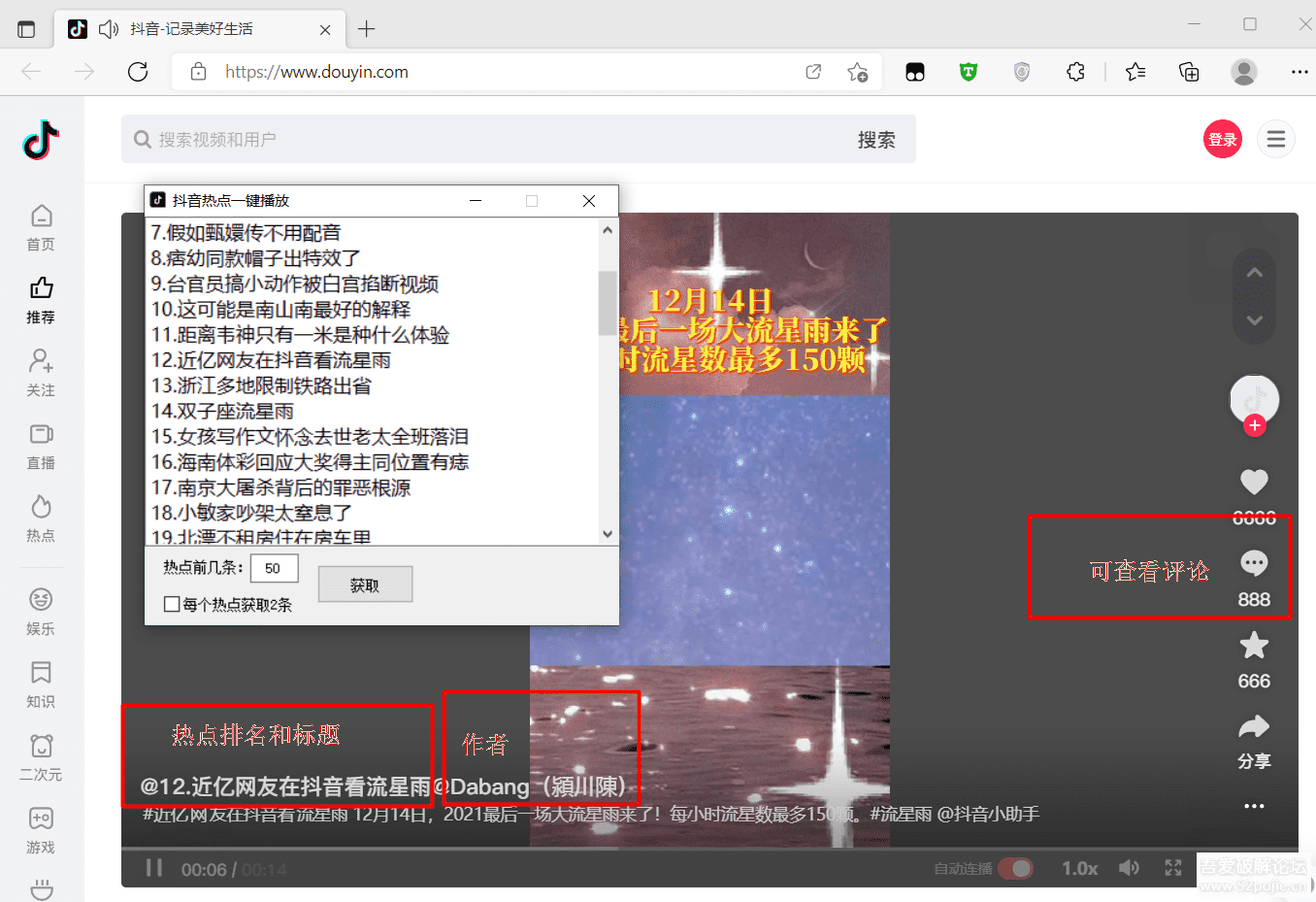The height and width of the screenshot is (902, 1316).
Task: Open comments via the speech bubble icon
Action: (x=1254, y=563)
